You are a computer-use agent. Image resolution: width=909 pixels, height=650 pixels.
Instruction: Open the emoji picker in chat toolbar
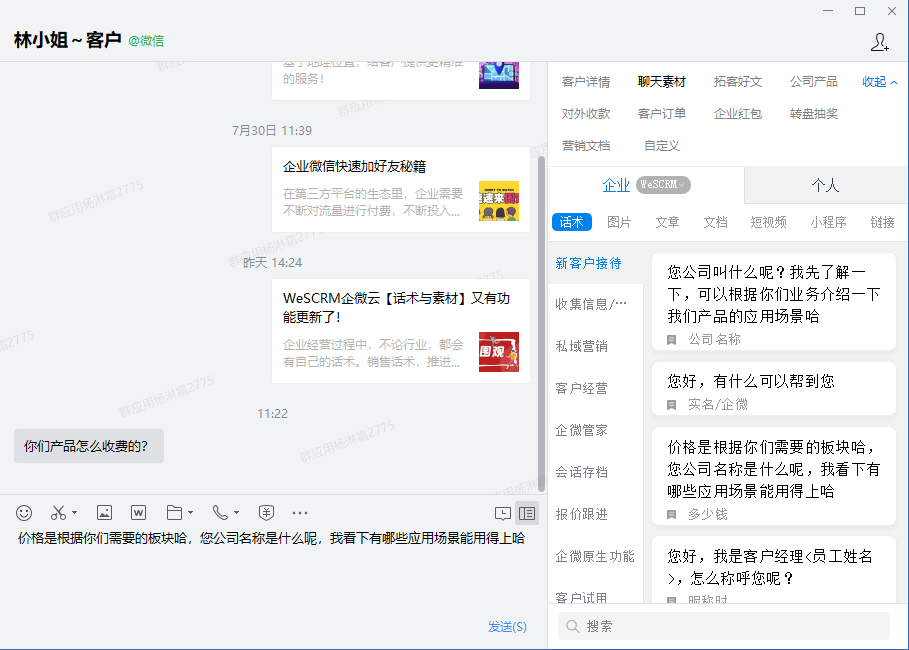(24, 513)
